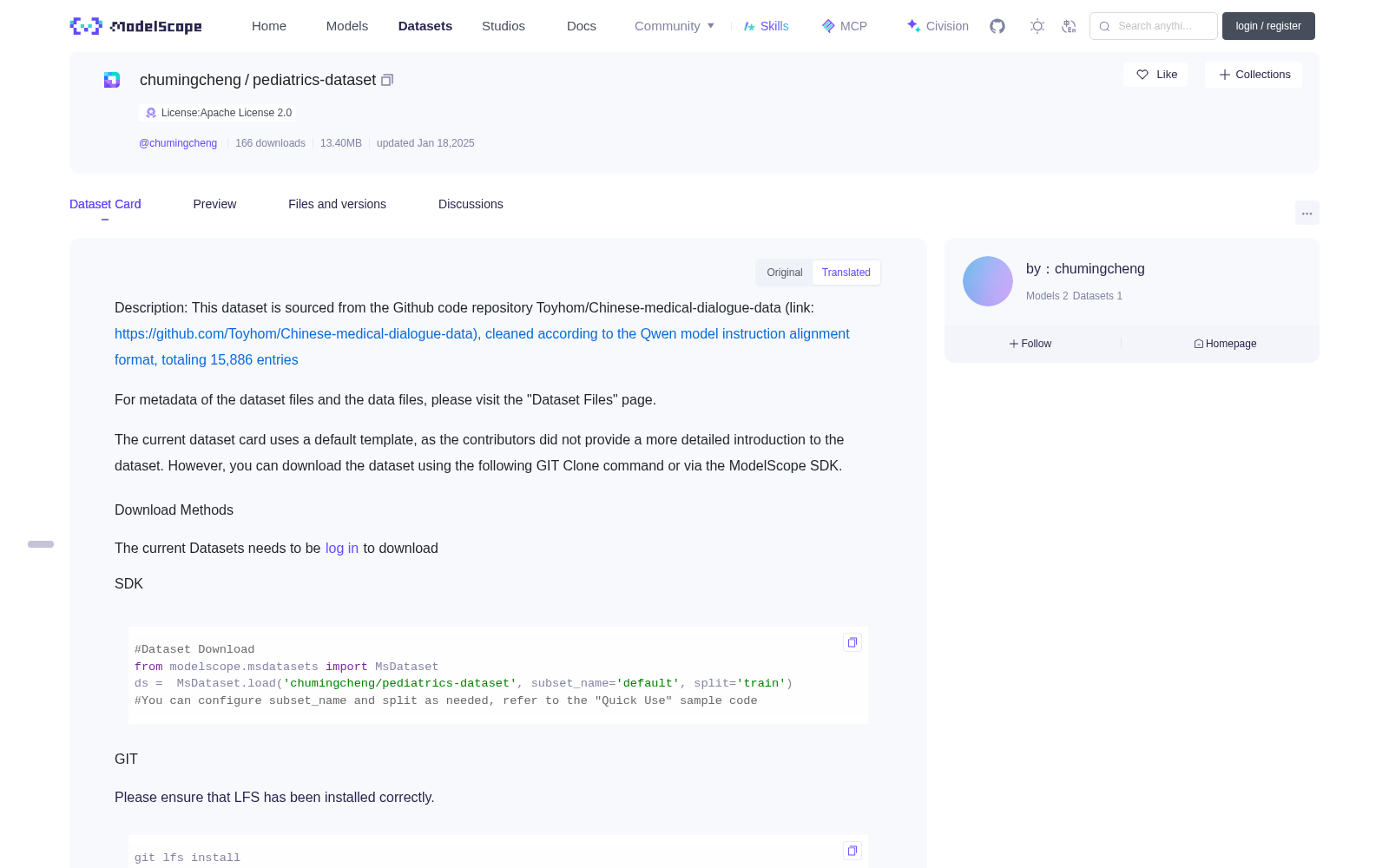Click chumingcheng's gradient avatar
The height and width of the screenshot is (868, 1389).
pos(988,281)
